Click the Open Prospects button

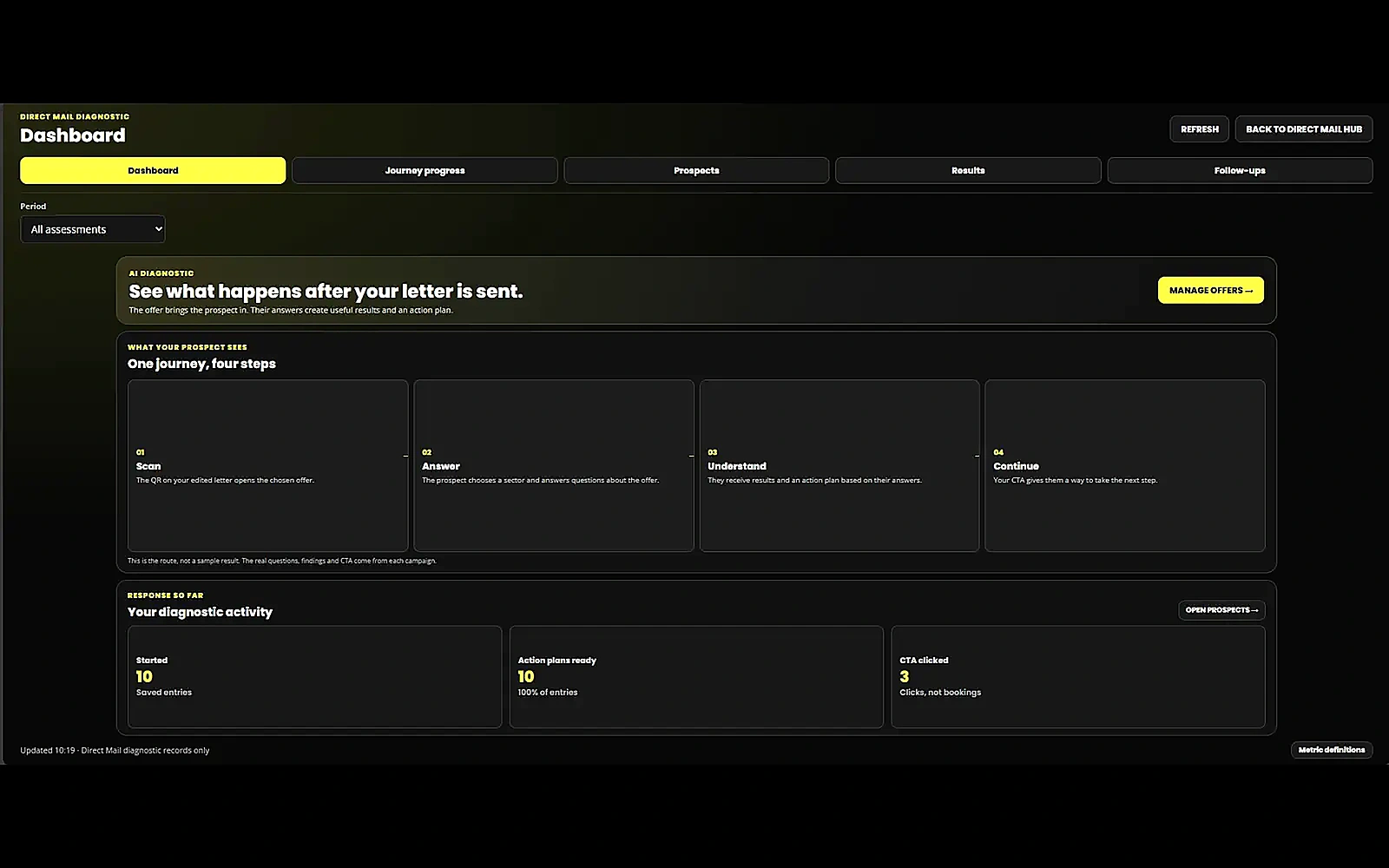coord(1221,610)
